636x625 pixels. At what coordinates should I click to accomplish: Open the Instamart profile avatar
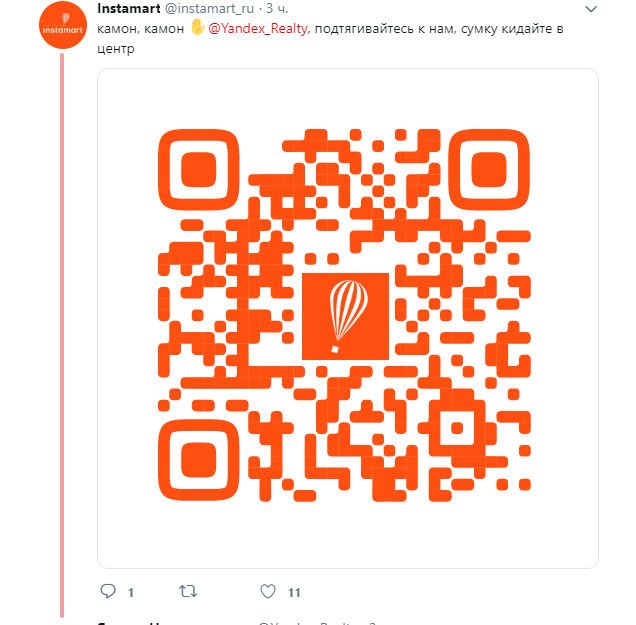(63, 25)
